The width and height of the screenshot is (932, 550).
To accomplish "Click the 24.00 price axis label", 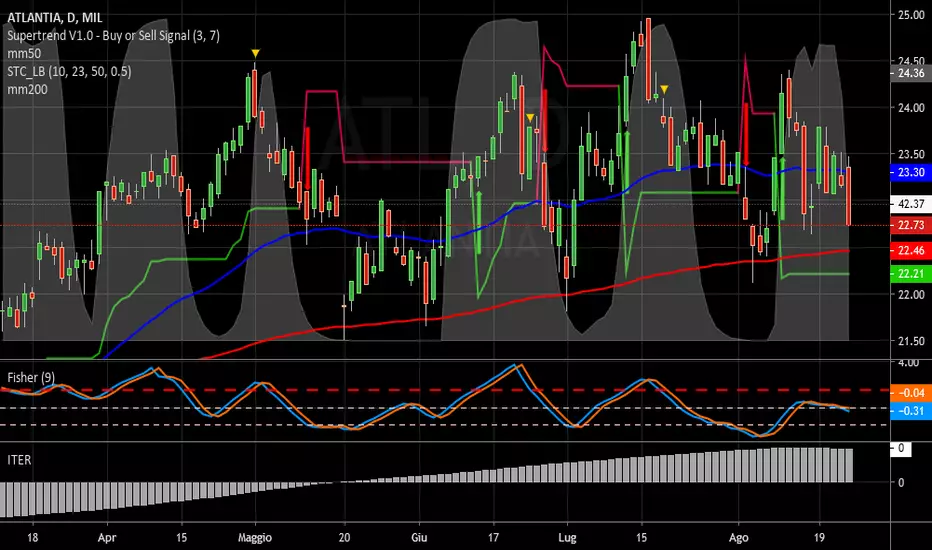I will point(911,108).
